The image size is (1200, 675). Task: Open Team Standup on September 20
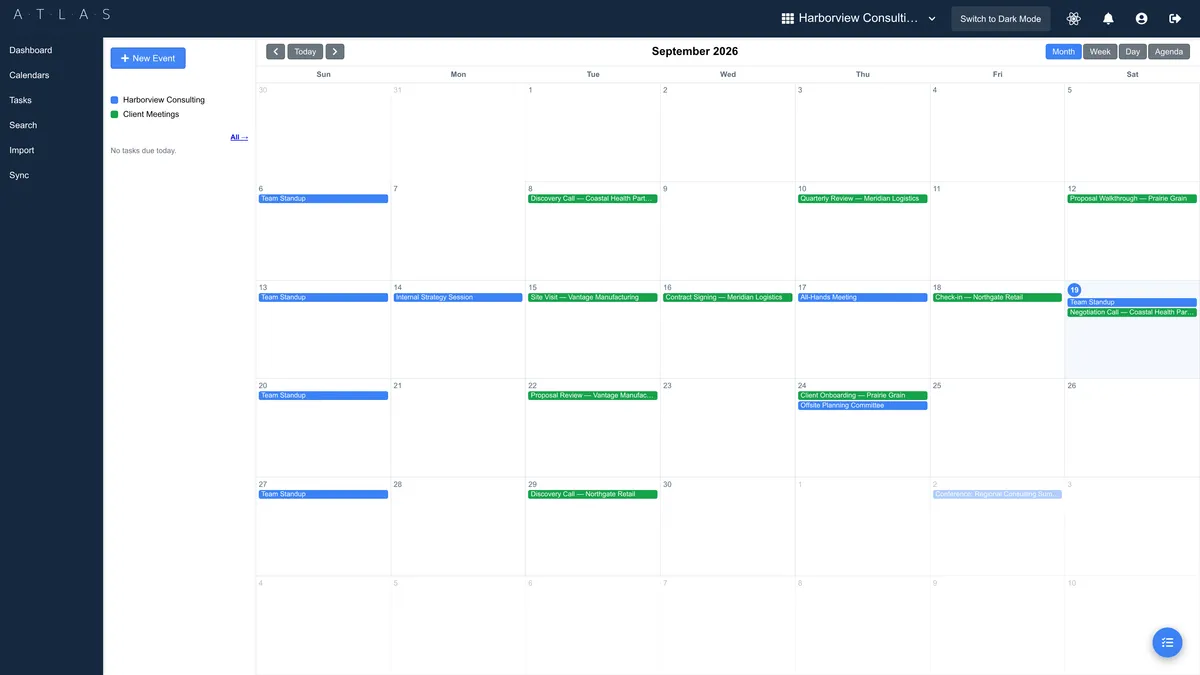[323, 396]
